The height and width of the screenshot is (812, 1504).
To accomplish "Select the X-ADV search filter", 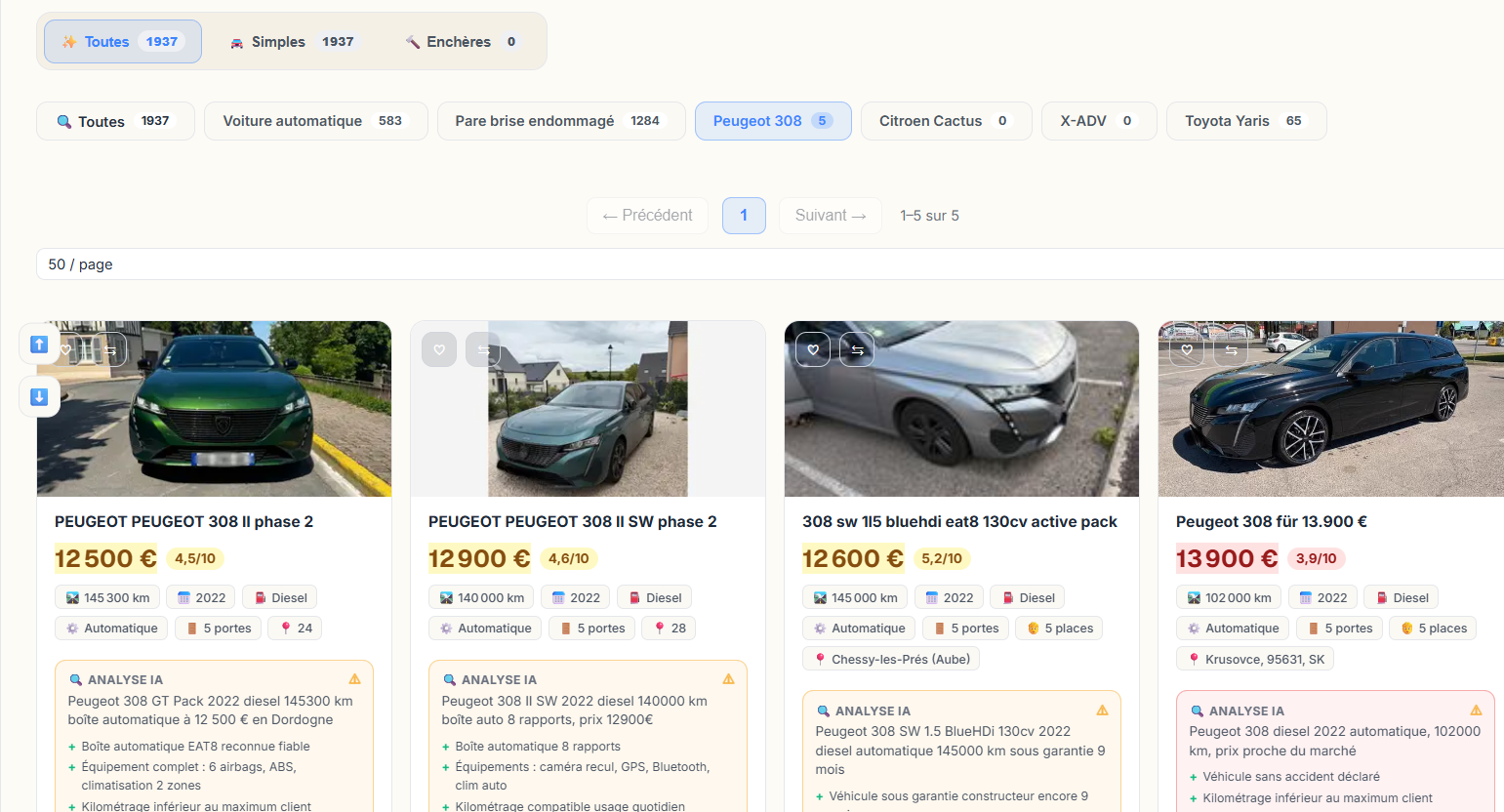I will 1099,121.
